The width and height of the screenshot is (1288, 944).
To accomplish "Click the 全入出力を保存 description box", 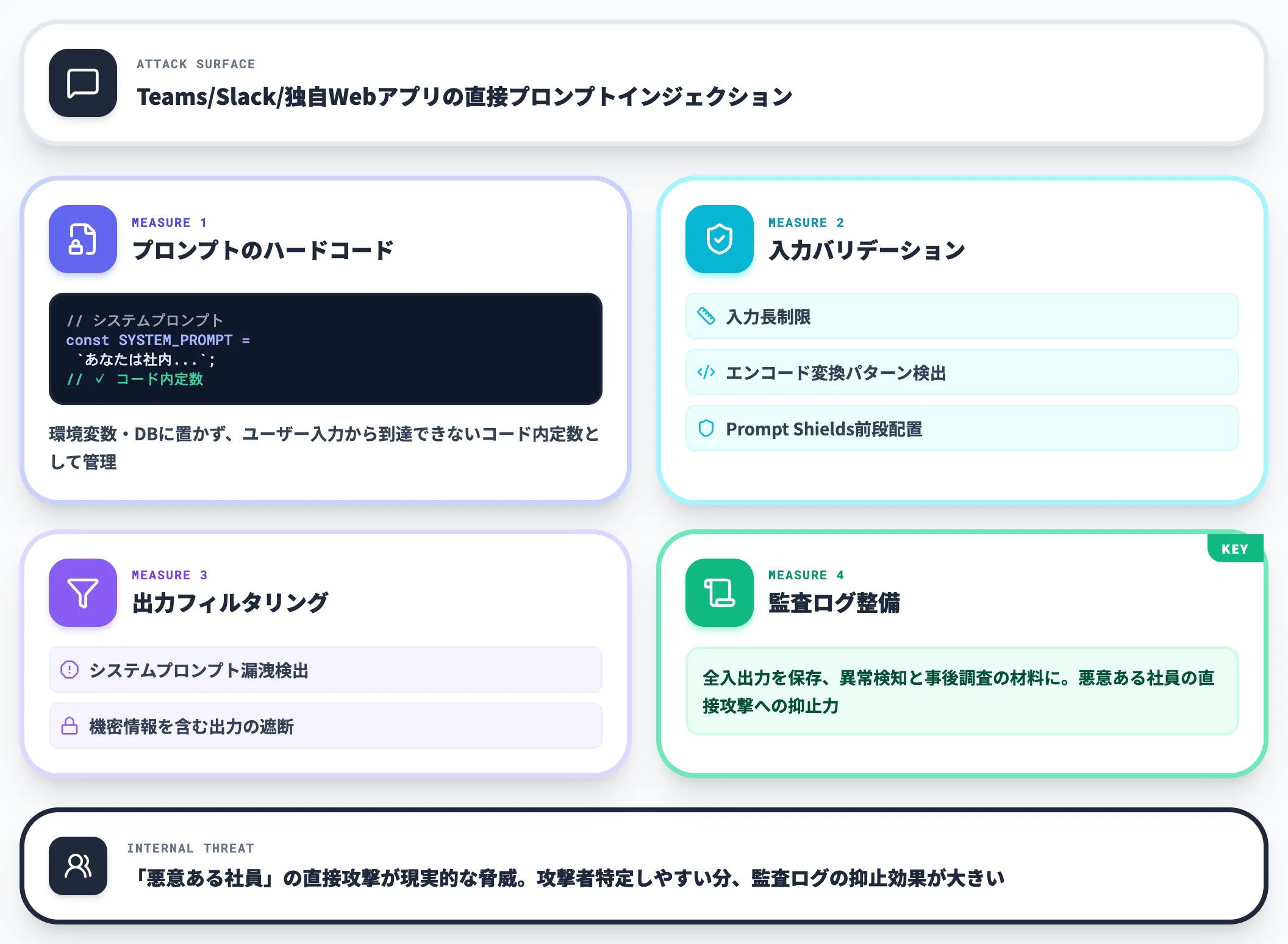I will [x=962, y=692].
